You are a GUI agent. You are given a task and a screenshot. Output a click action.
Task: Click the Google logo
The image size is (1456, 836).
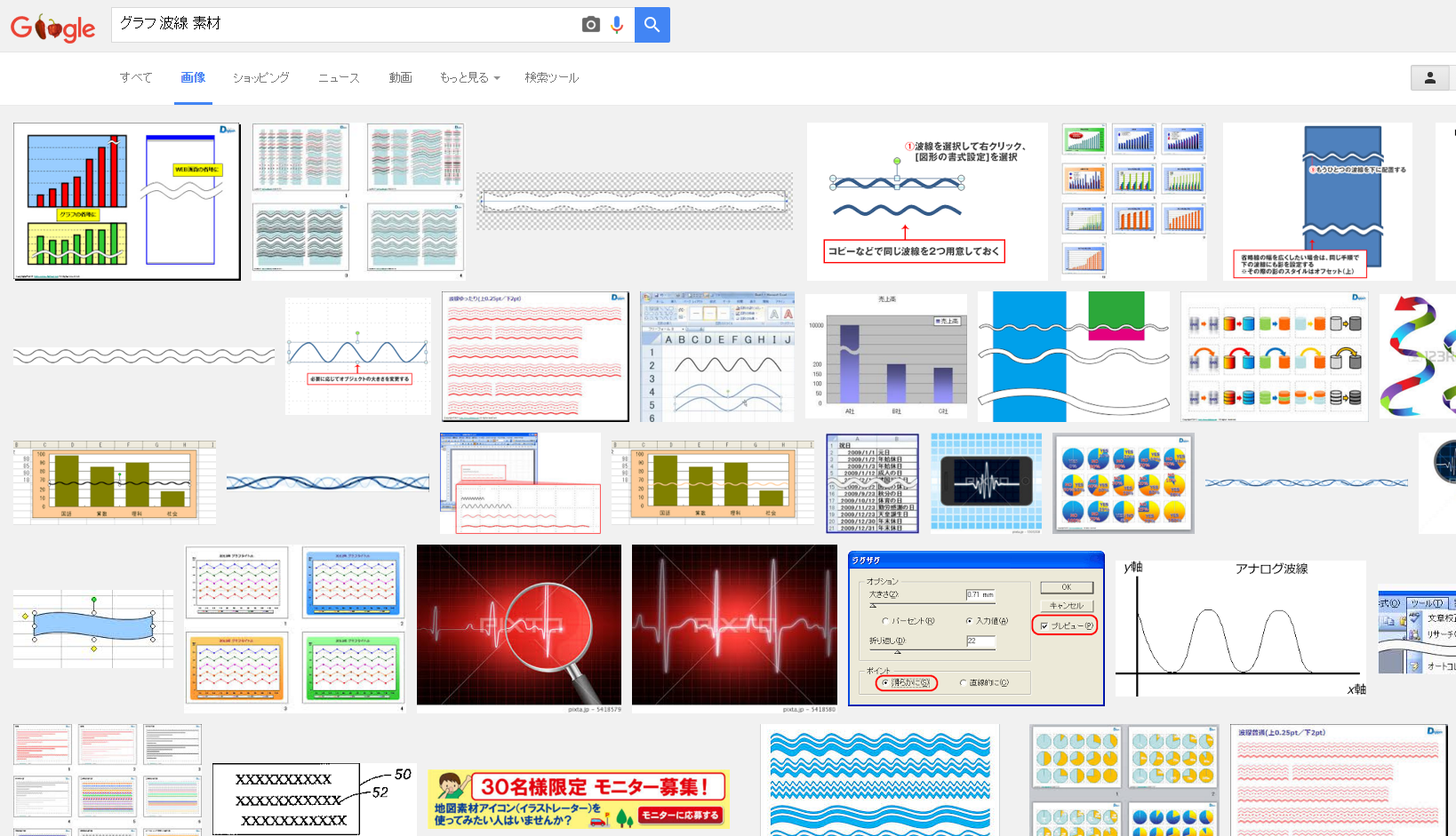52,28
